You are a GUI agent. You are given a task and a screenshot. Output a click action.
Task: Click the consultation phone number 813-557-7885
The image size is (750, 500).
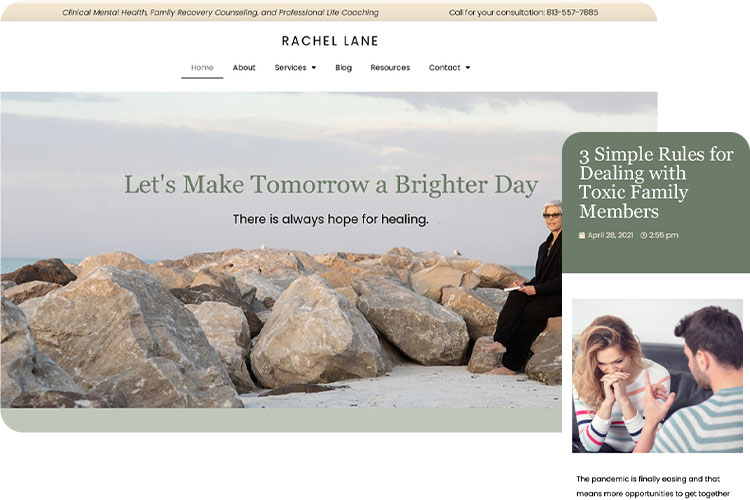click(x=572, y=12)
